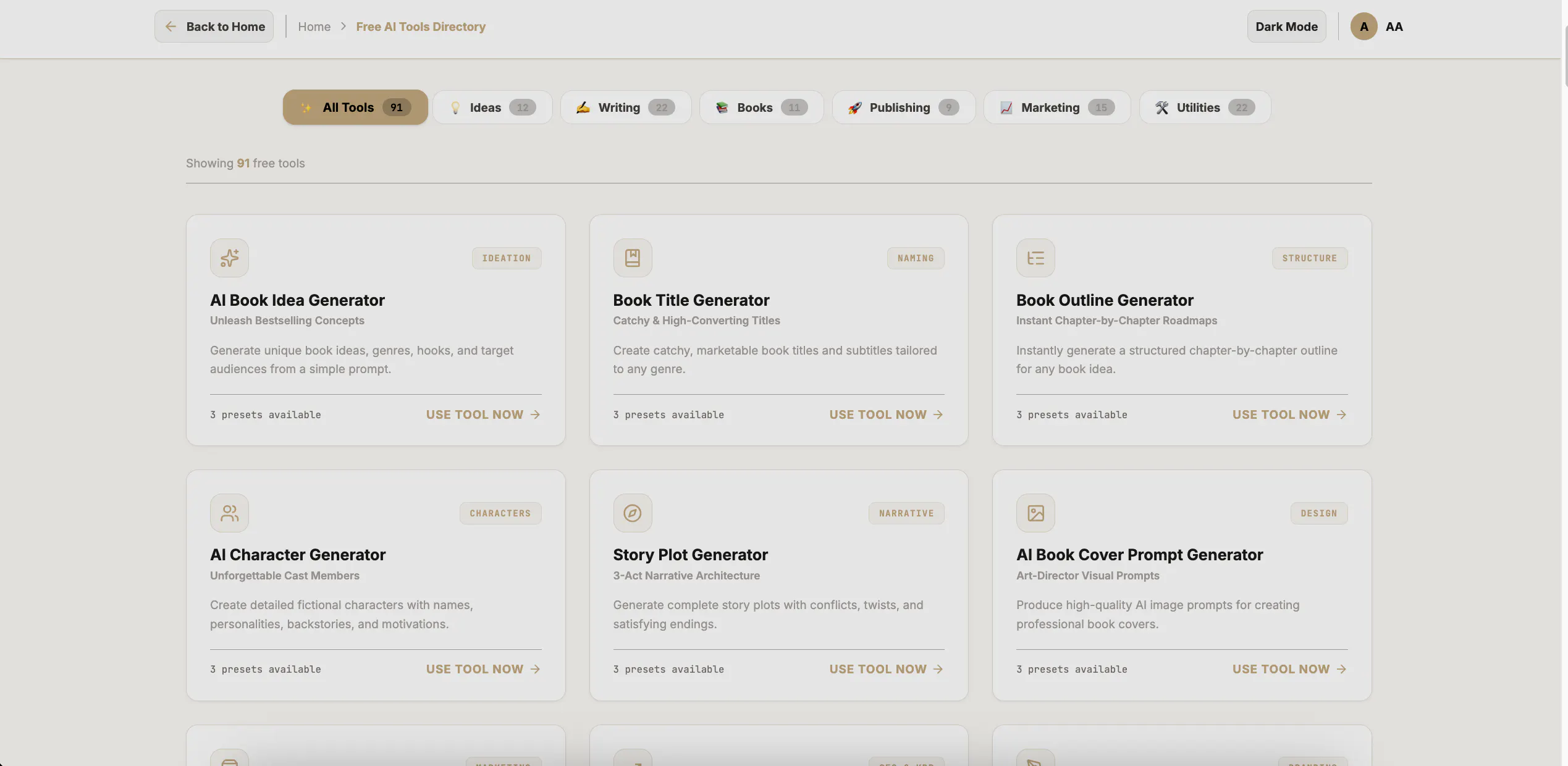Screen dimensions: 1568x766
Task: Click 'Unleash Bestselling Concepts' subtitle
Action: 287,321
